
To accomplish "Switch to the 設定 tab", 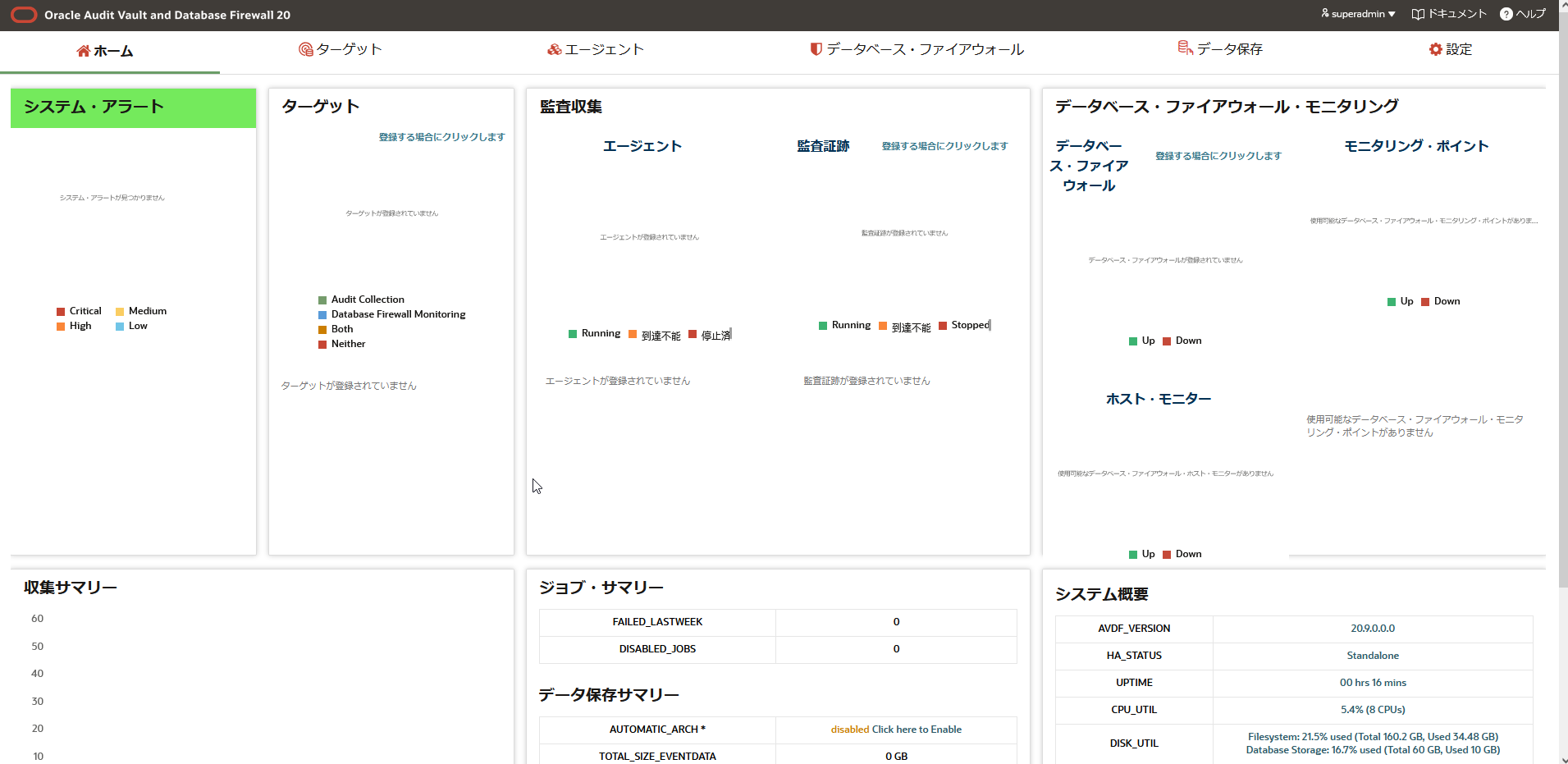I will (1451, 49).
